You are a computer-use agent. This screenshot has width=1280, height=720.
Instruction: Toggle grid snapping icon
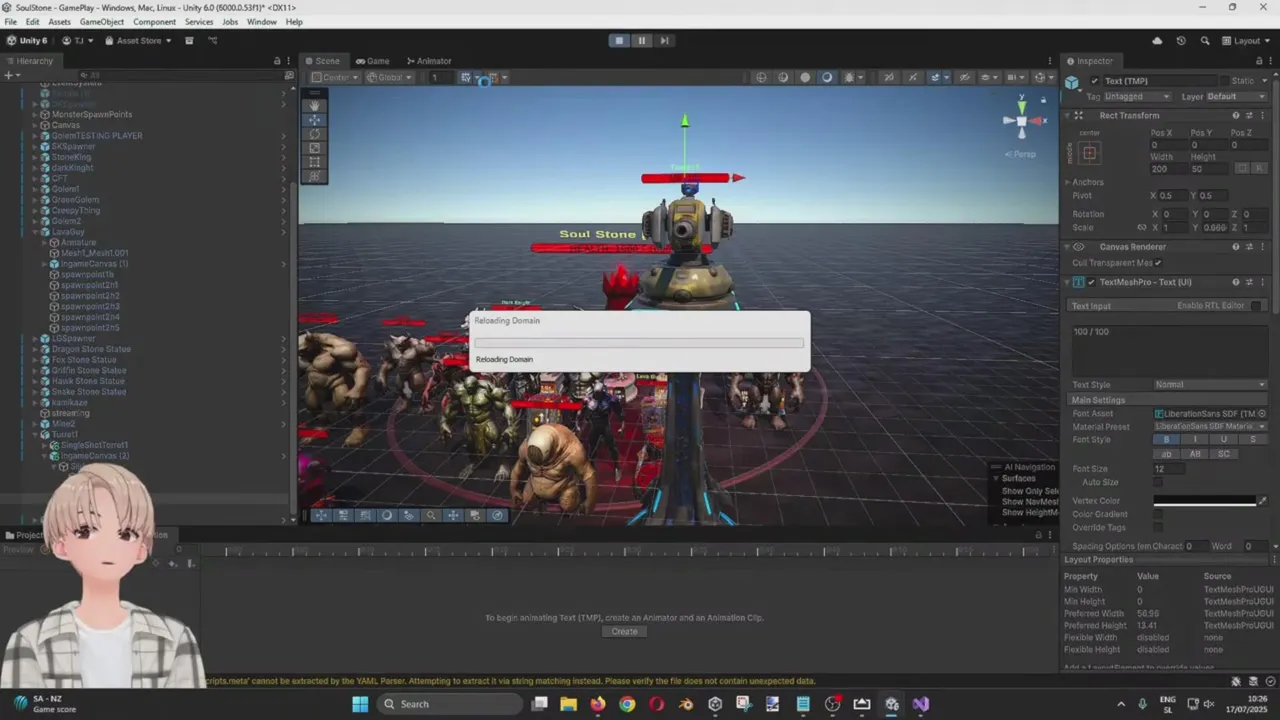[x=465, y=77]
